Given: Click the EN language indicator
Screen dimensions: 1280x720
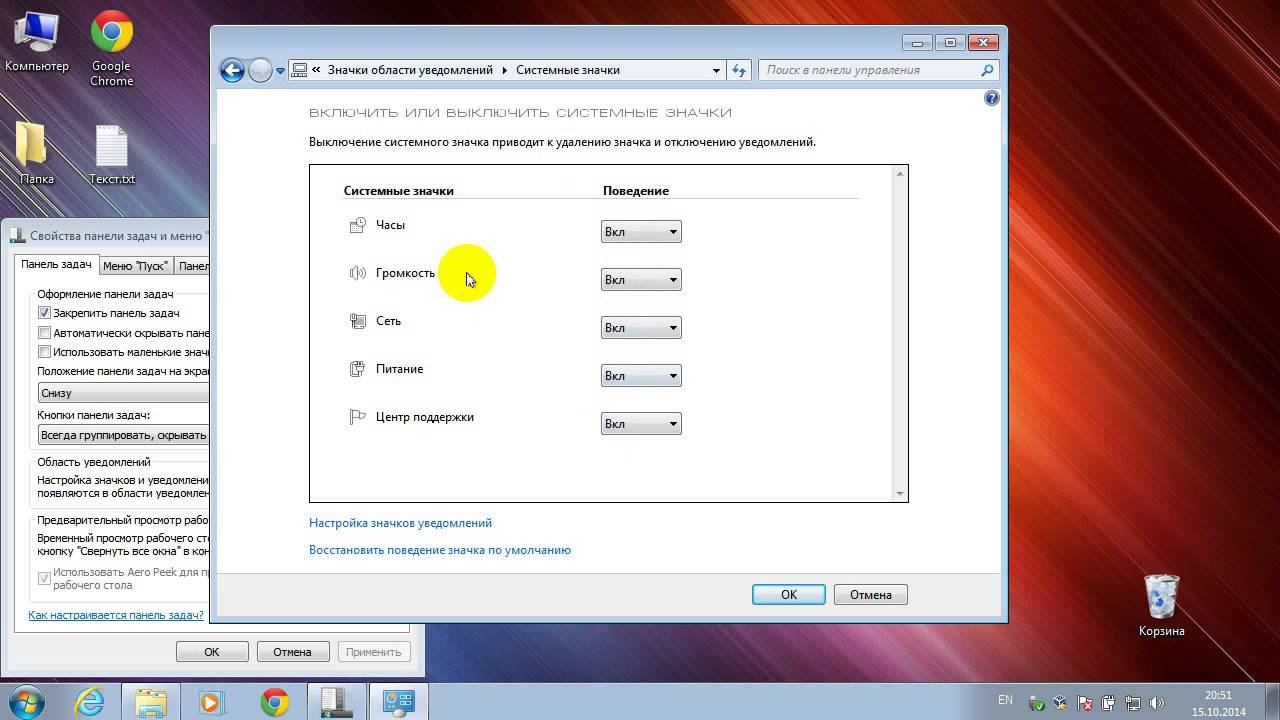Looking at the screenshot, I should 1005,700.
